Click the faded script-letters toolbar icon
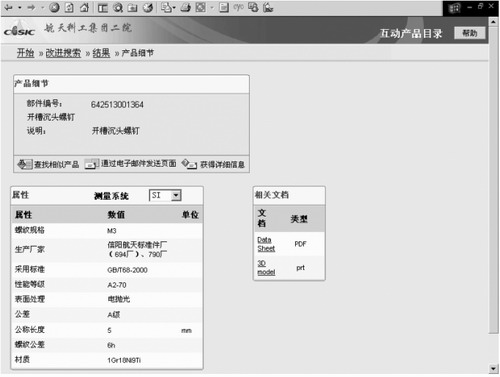 [238, 7]
